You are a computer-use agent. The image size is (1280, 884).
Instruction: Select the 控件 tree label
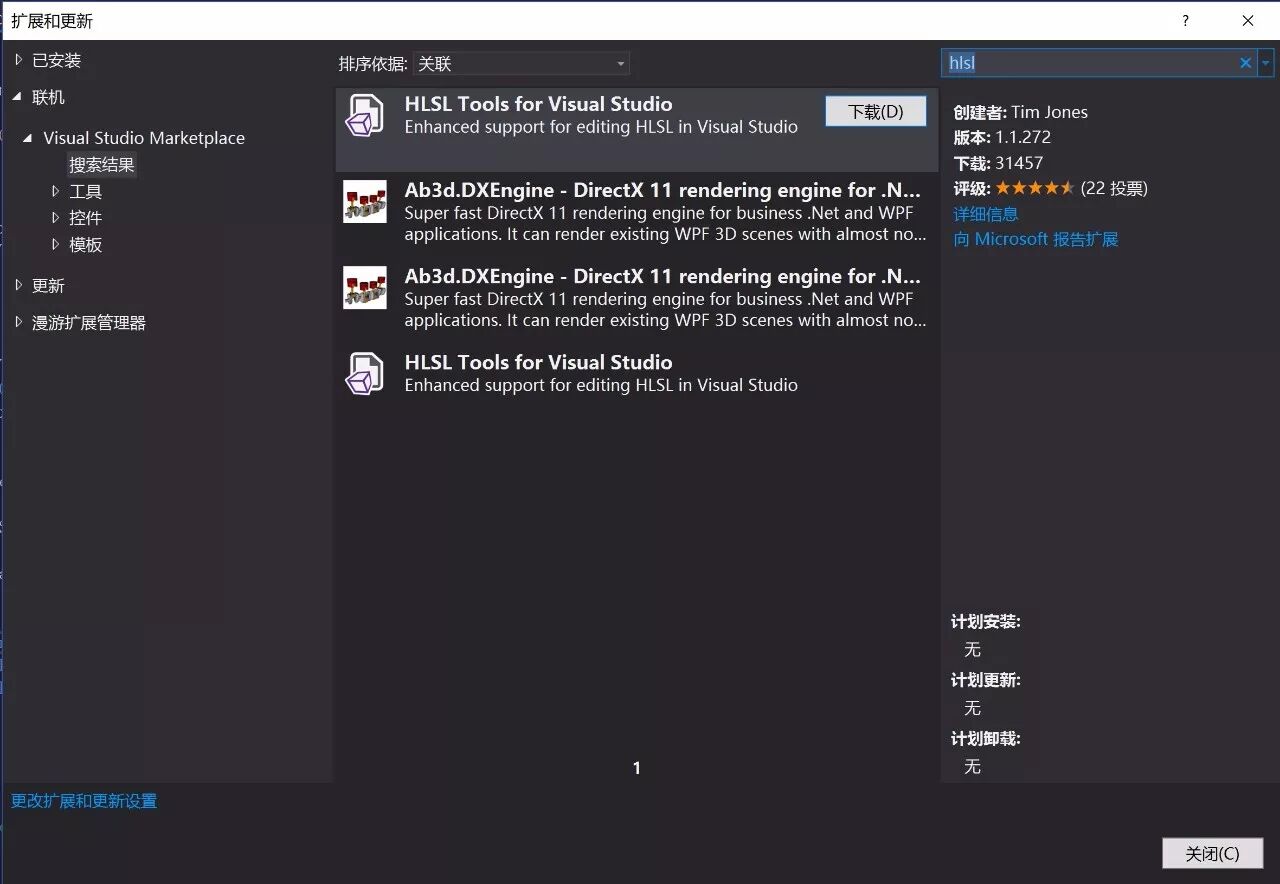86,217
